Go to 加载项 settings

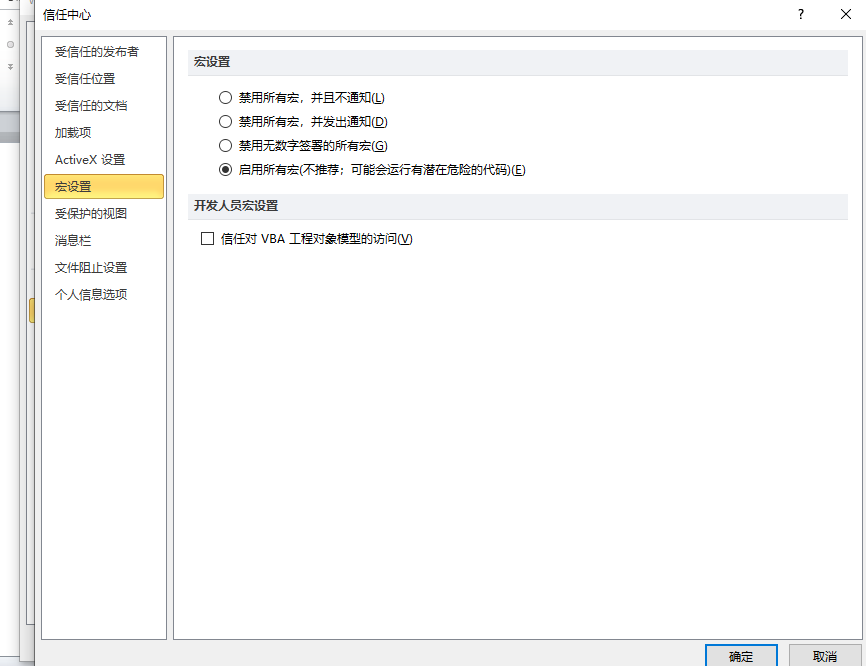(104, 133)
